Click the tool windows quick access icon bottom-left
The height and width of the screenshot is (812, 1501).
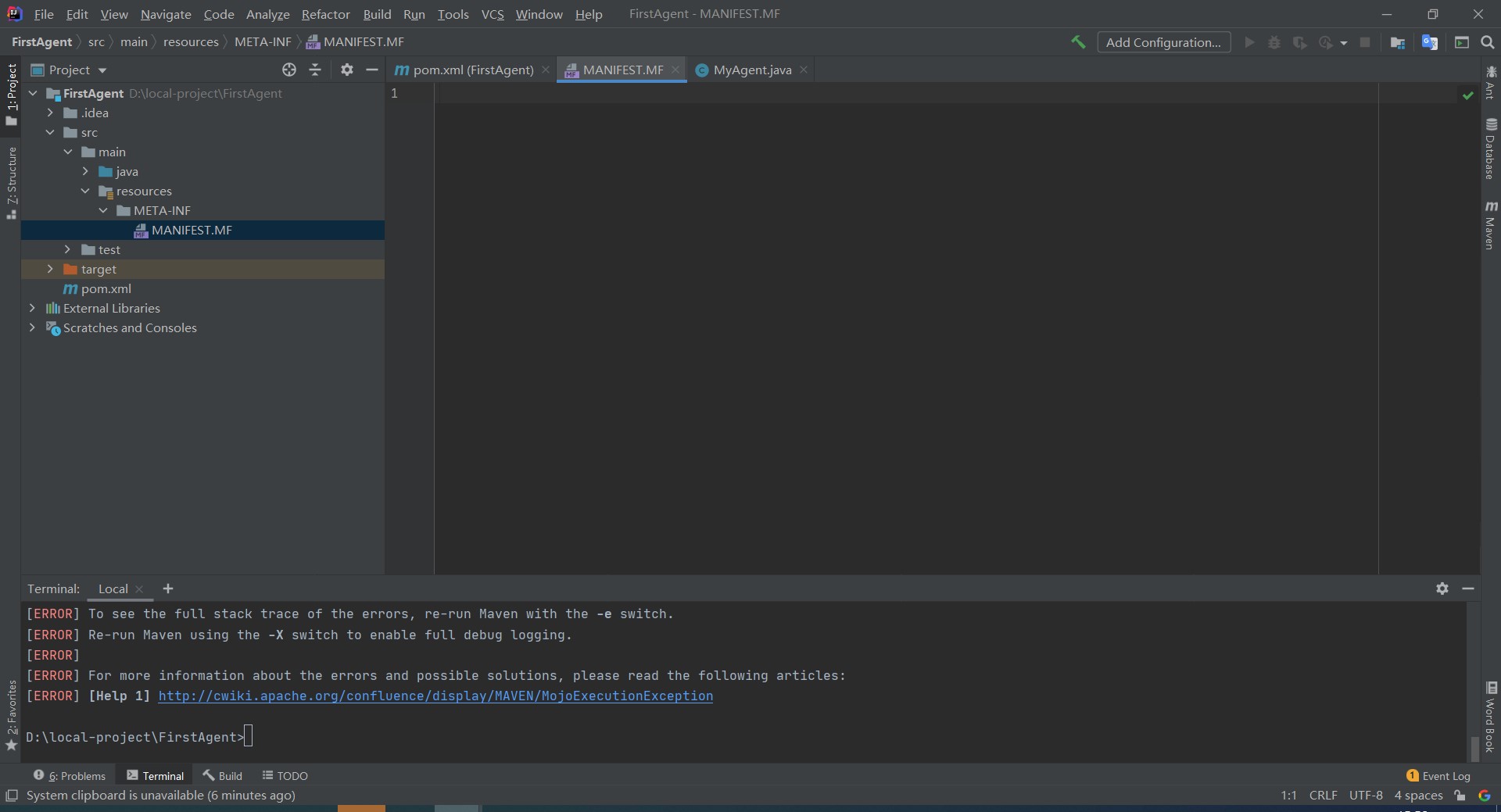click(x=12, y=796)
